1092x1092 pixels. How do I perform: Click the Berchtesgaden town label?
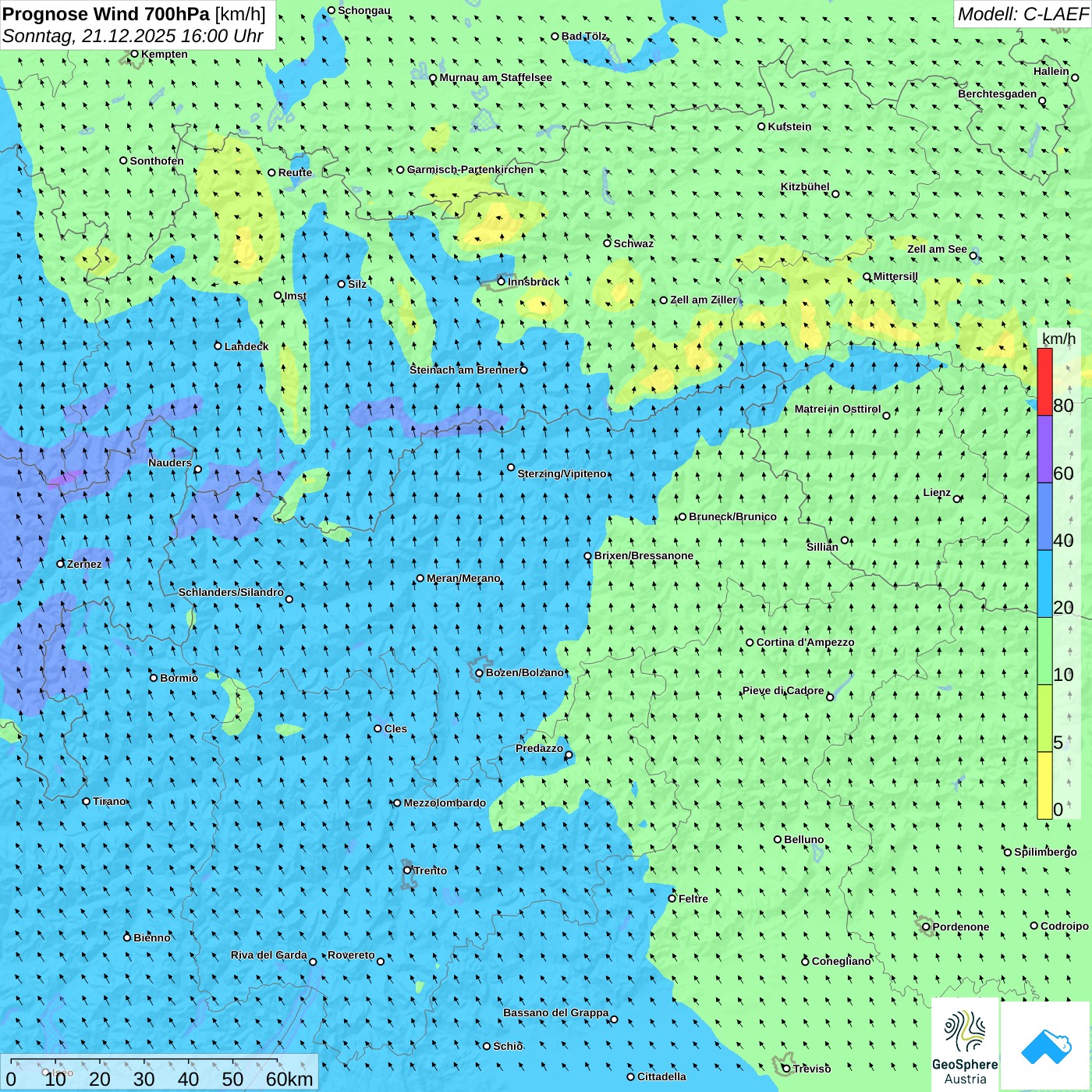(998, 94)
